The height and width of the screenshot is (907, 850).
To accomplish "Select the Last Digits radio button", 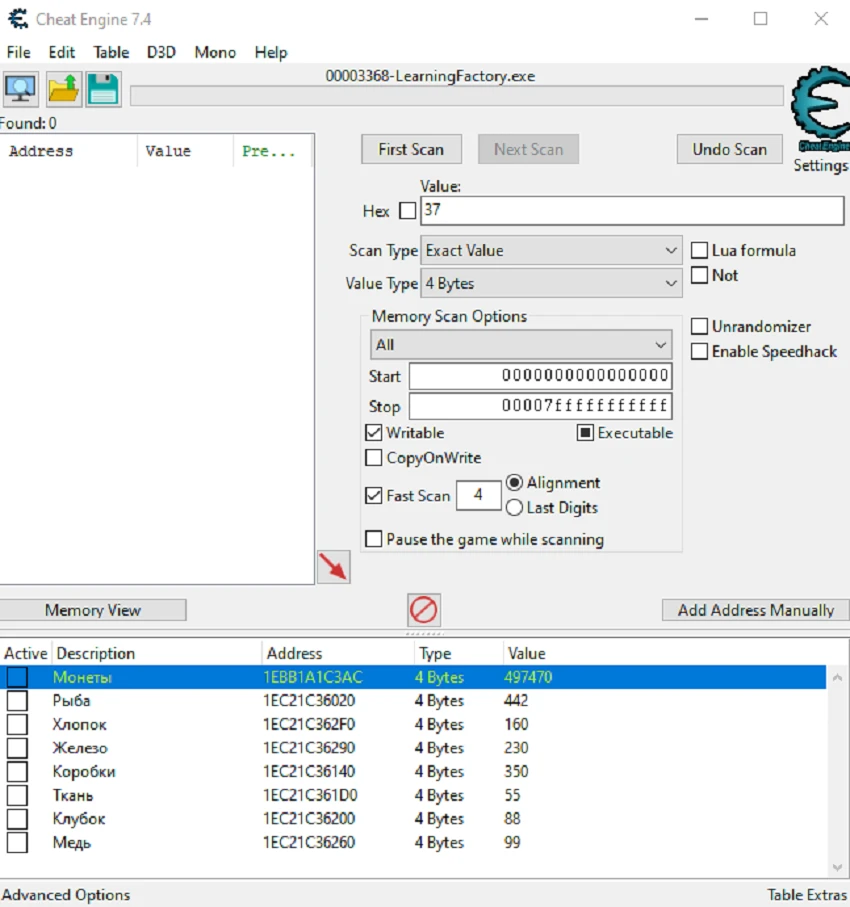I will point(515,508).
